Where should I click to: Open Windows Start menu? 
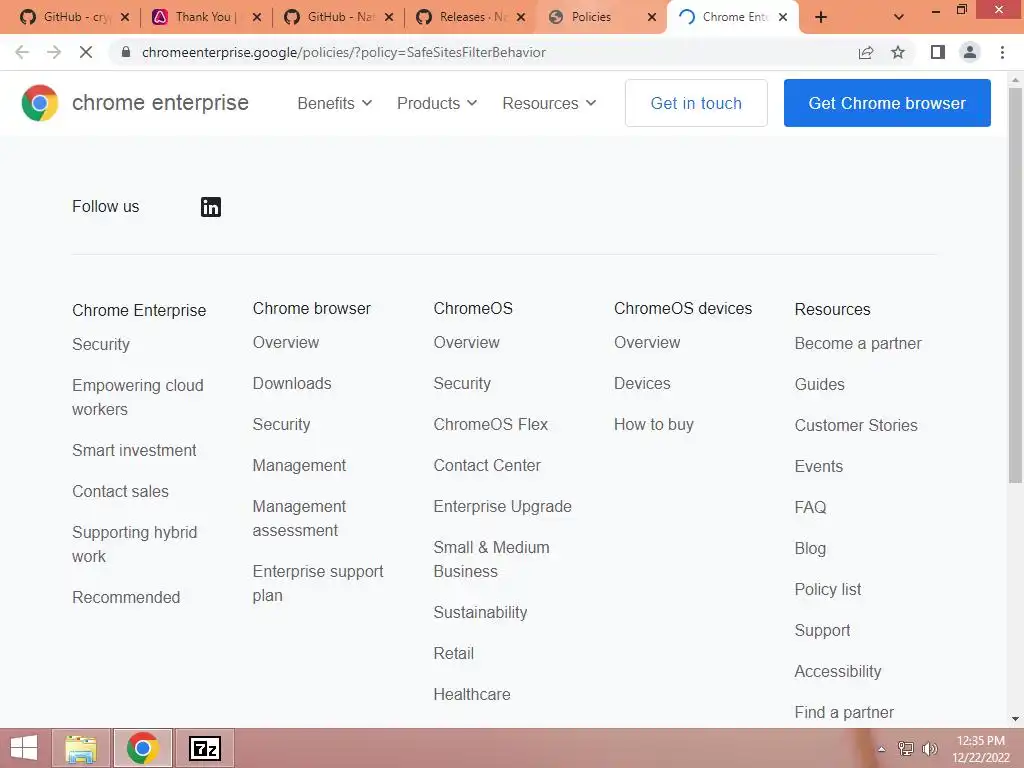pos(24,748)
